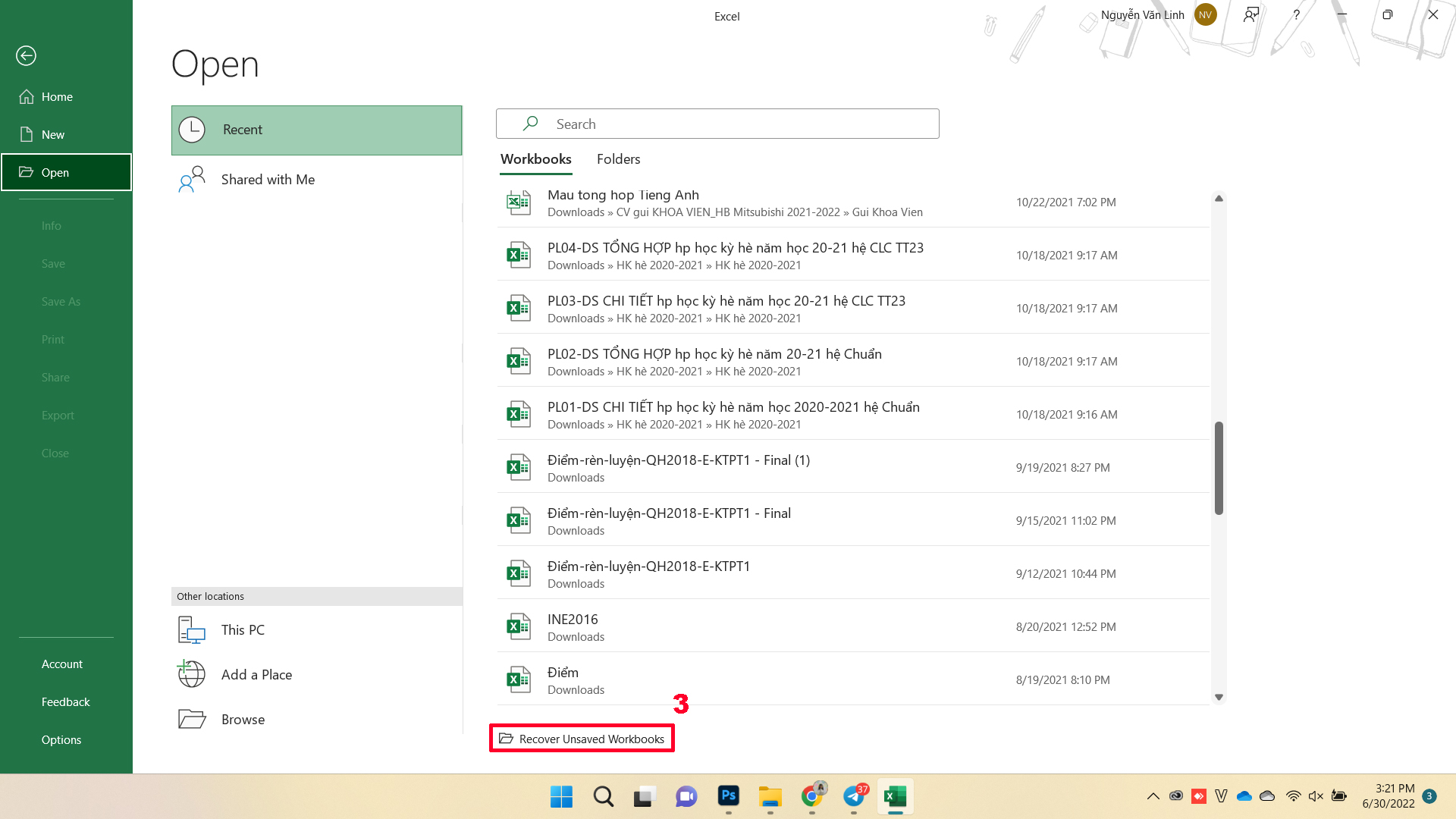Open File Explorer from taskbar
Screen dimensions: 1456x819
click(770, 796)
